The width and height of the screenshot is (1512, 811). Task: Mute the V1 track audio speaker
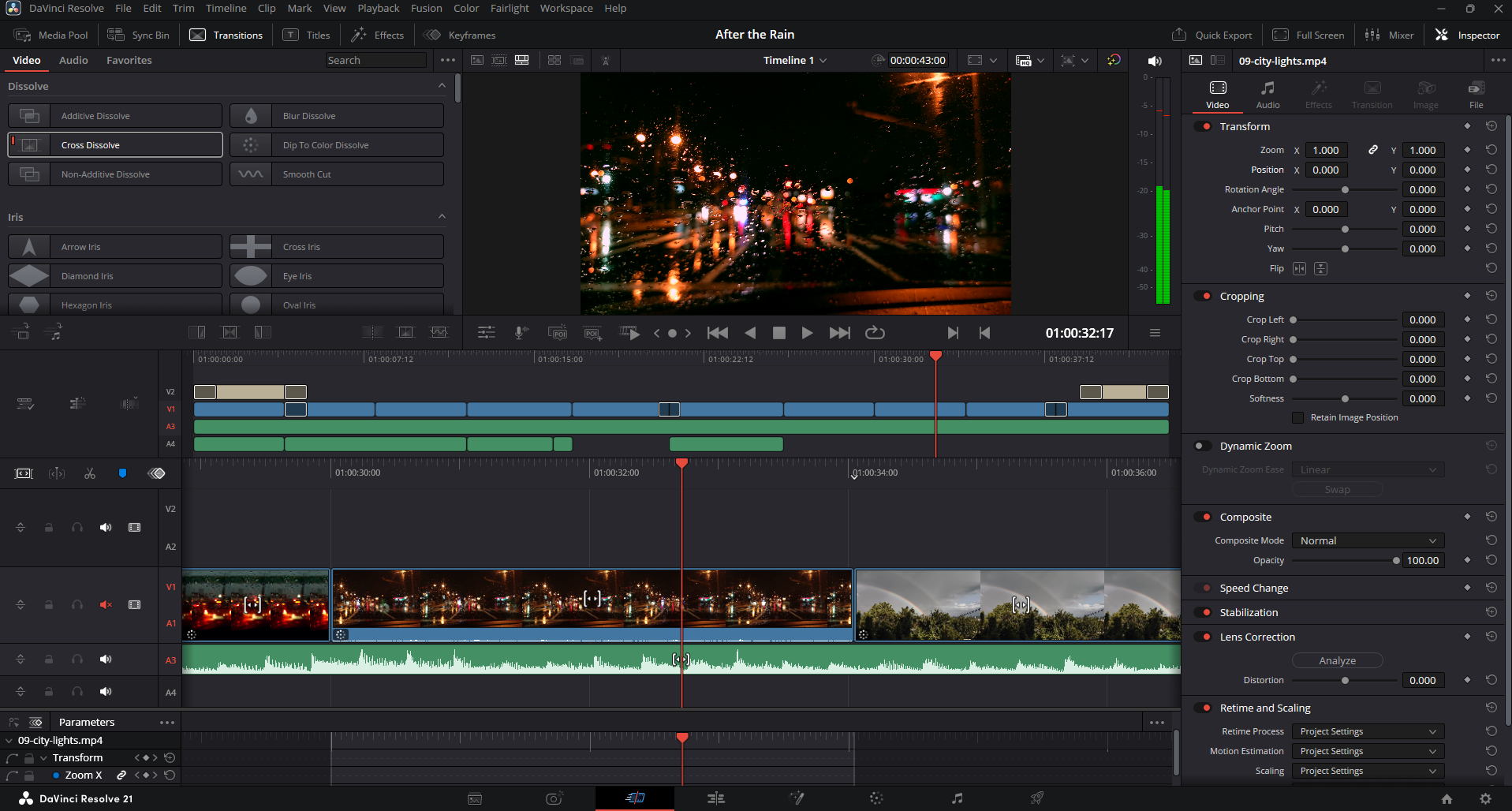click(x=106, y=605)
